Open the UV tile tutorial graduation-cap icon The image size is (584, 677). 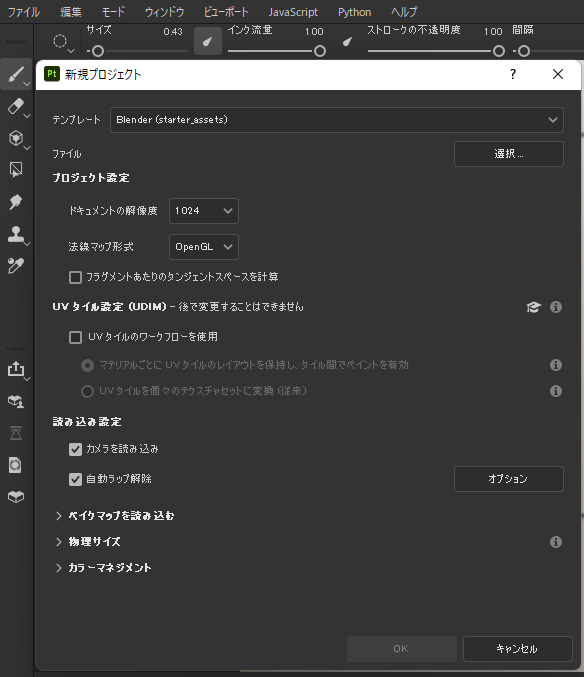[533, 307]
